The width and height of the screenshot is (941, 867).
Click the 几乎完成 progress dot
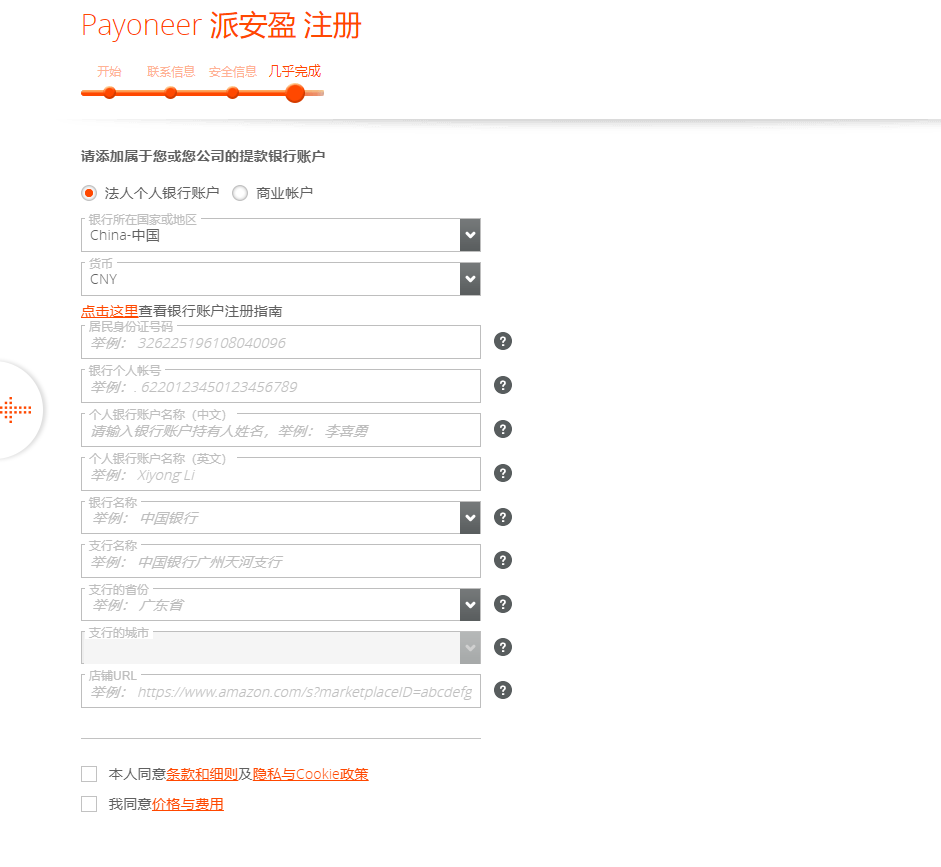pos(294,93)
